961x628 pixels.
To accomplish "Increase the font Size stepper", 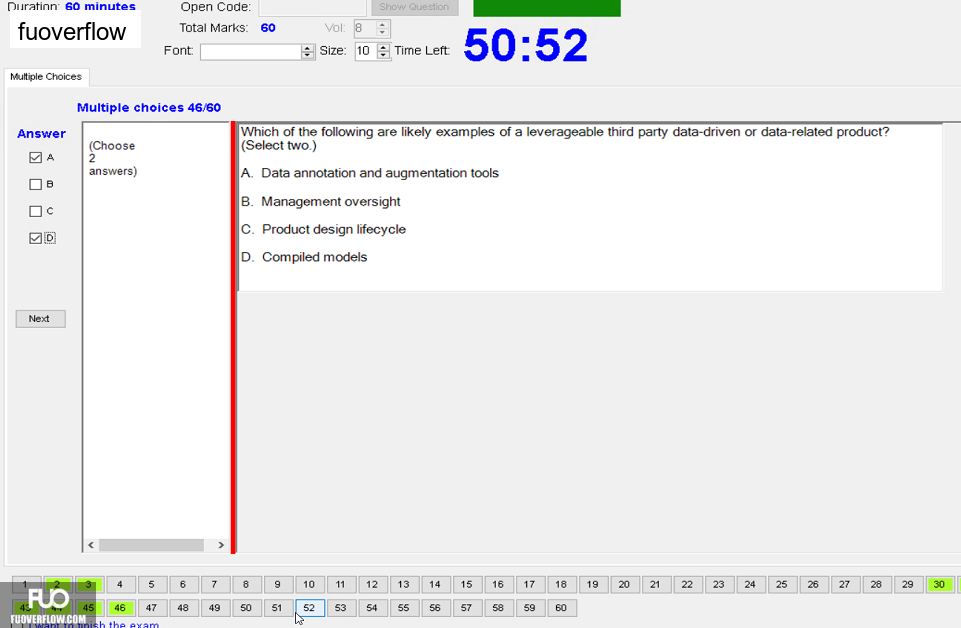I will (384, 48).
